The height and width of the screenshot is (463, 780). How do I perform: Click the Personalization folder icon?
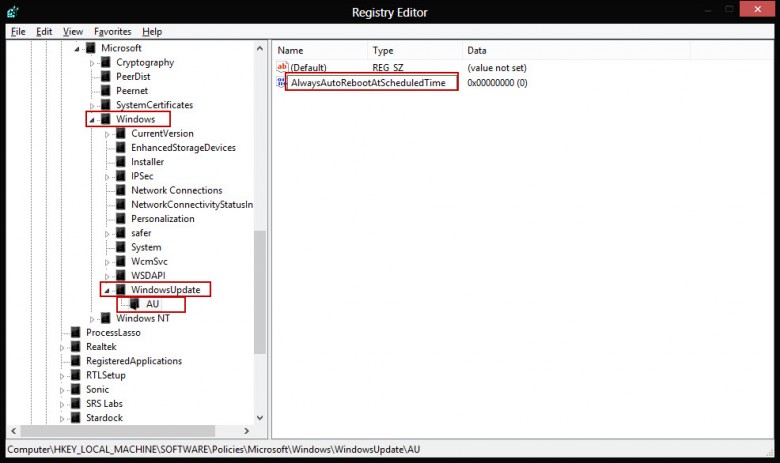(120, 218)
